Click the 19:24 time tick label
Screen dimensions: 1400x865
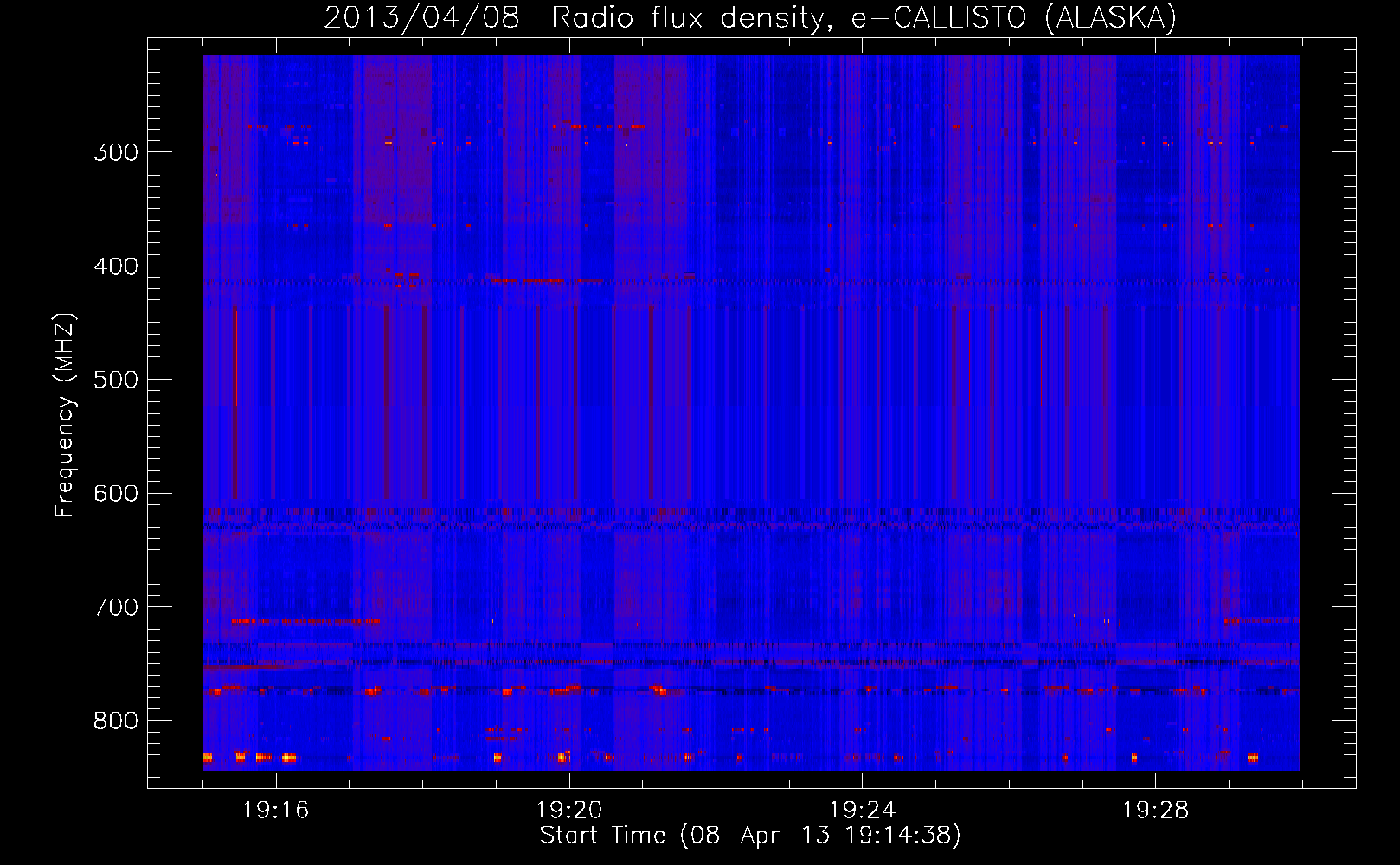tap(863, 811)
